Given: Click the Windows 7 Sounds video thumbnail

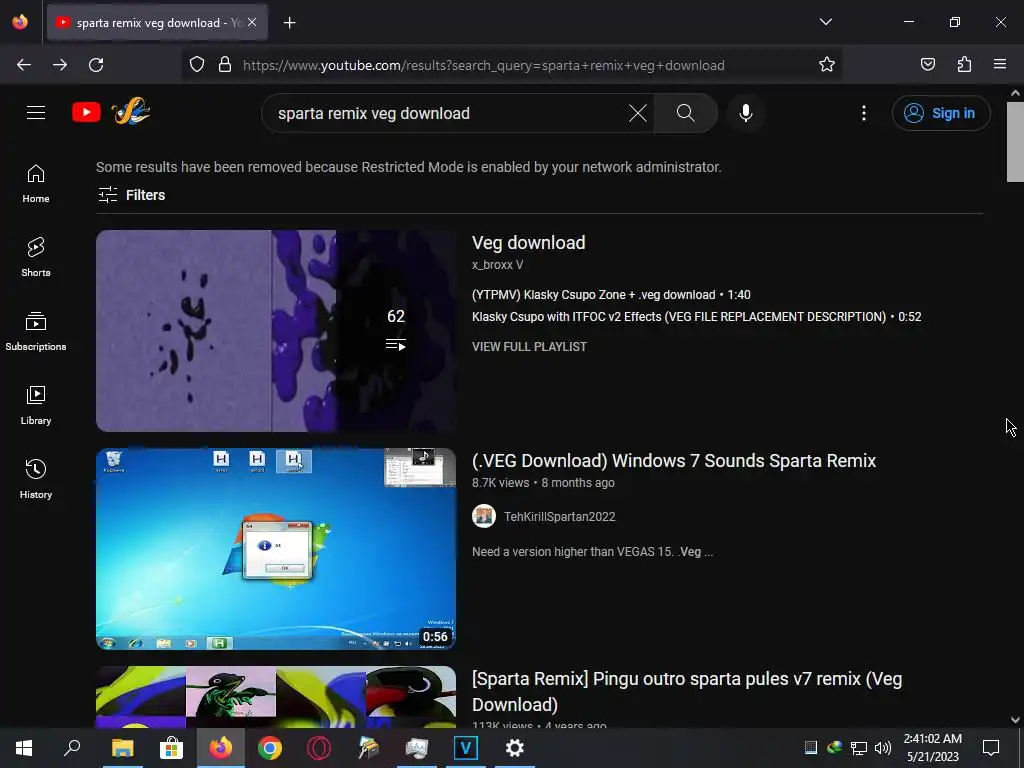Looking at the screenshot, I should pos(276,549).
